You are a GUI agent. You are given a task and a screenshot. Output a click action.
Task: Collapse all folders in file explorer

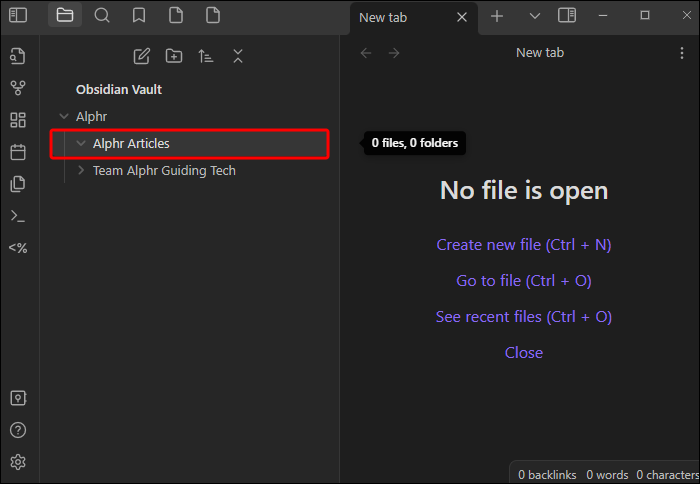tap(238, 56)
